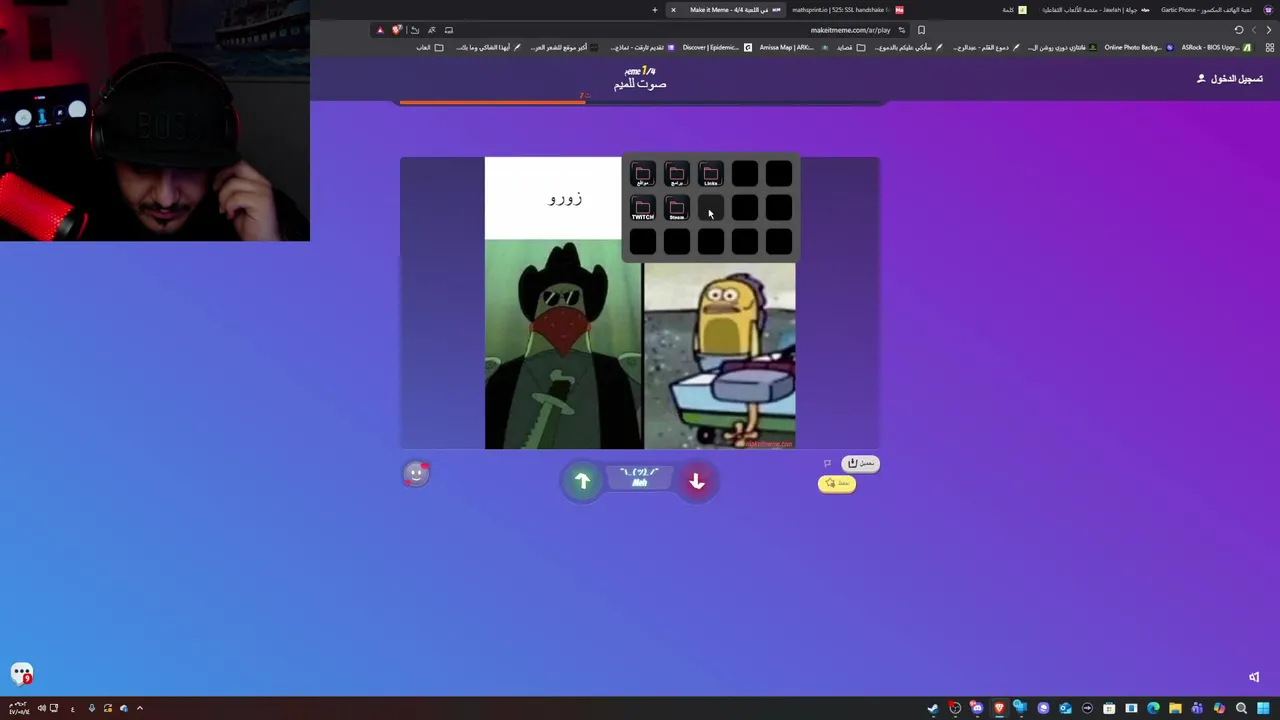This screenshot has height=720, width=1280.
Task: Open Brave browser from the taskbar
Action: pos(999,708)
